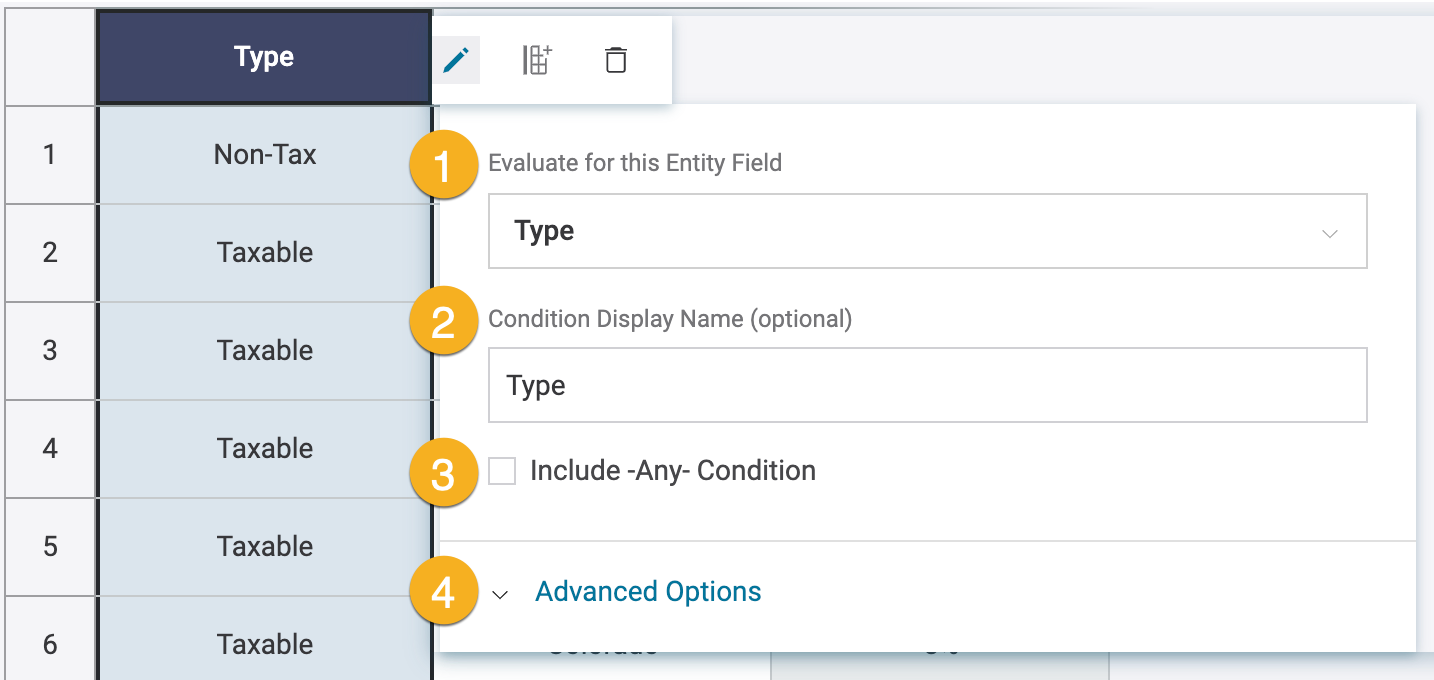
Task: Select the Type column header
Action: 264,58
